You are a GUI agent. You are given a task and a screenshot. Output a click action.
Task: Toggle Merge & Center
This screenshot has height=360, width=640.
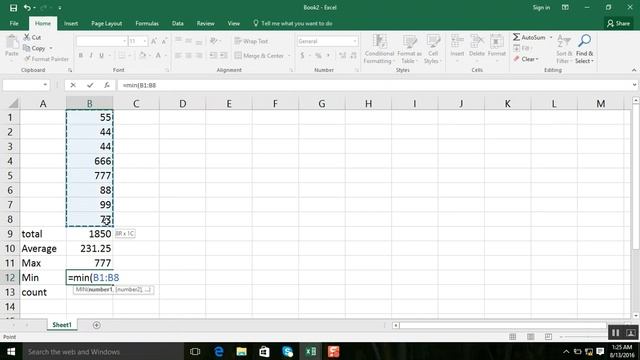coord(259,56)
